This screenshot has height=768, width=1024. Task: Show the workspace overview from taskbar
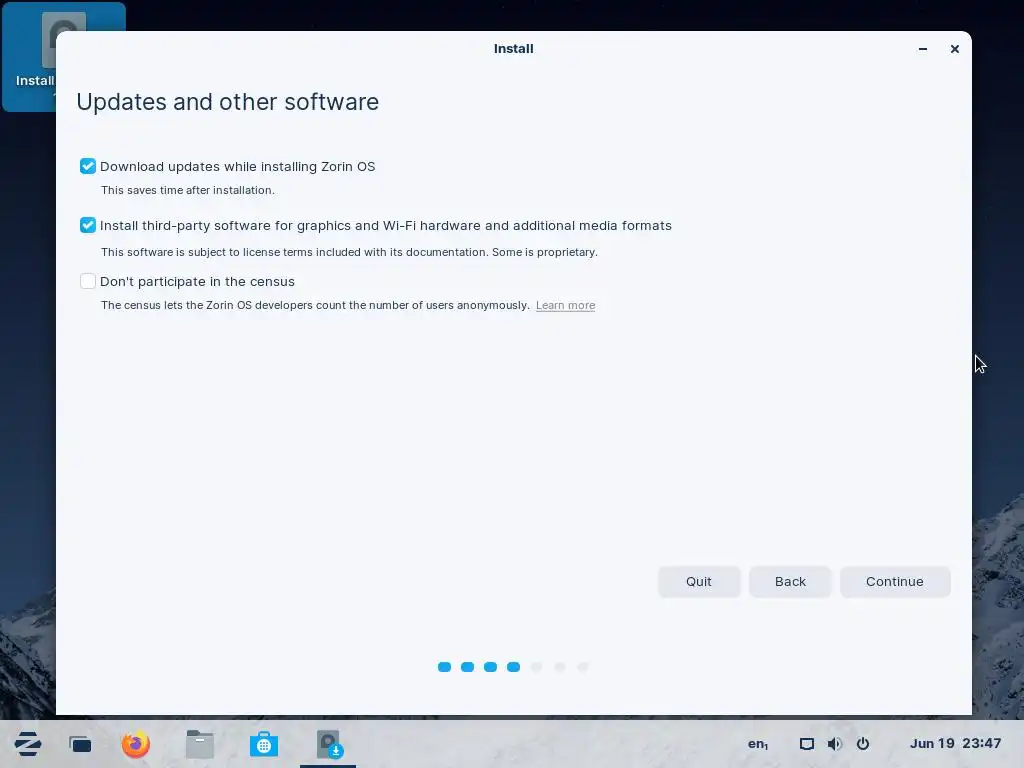point(80,744)
